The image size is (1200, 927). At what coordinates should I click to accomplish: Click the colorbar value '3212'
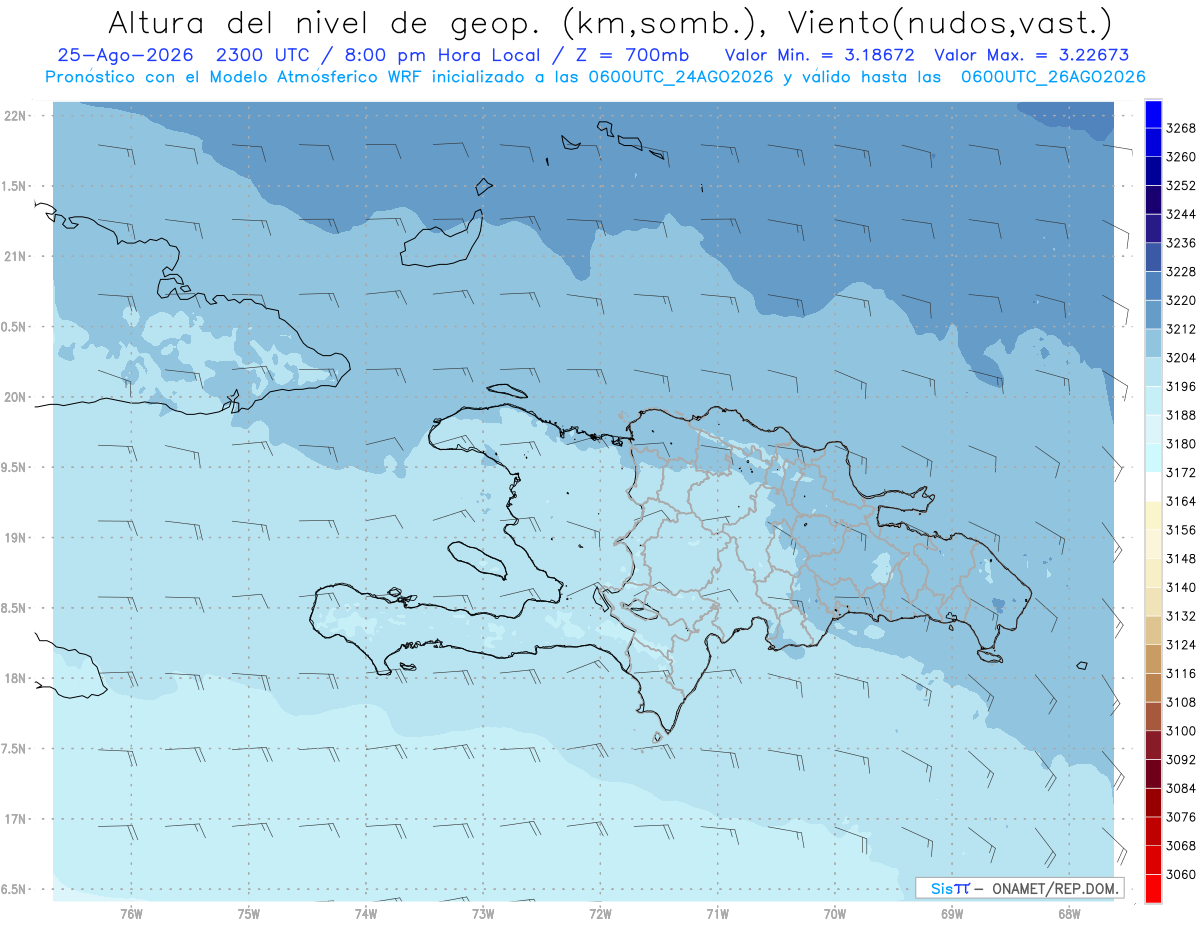(1180, 329)
